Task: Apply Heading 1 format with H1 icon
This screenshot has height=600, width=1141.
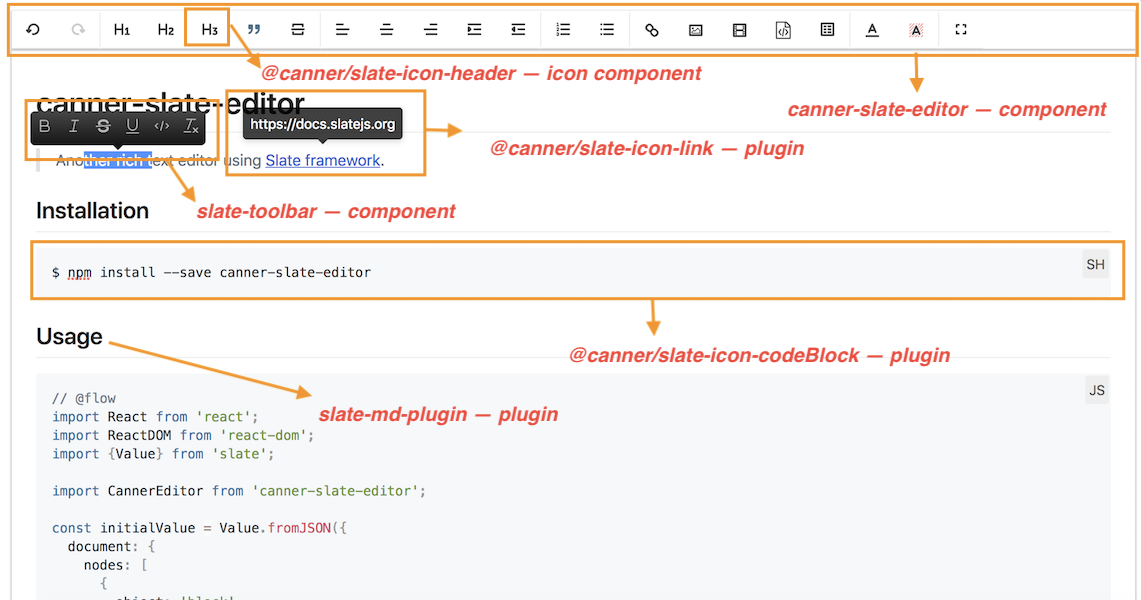Action: click(x=122, y=30)
